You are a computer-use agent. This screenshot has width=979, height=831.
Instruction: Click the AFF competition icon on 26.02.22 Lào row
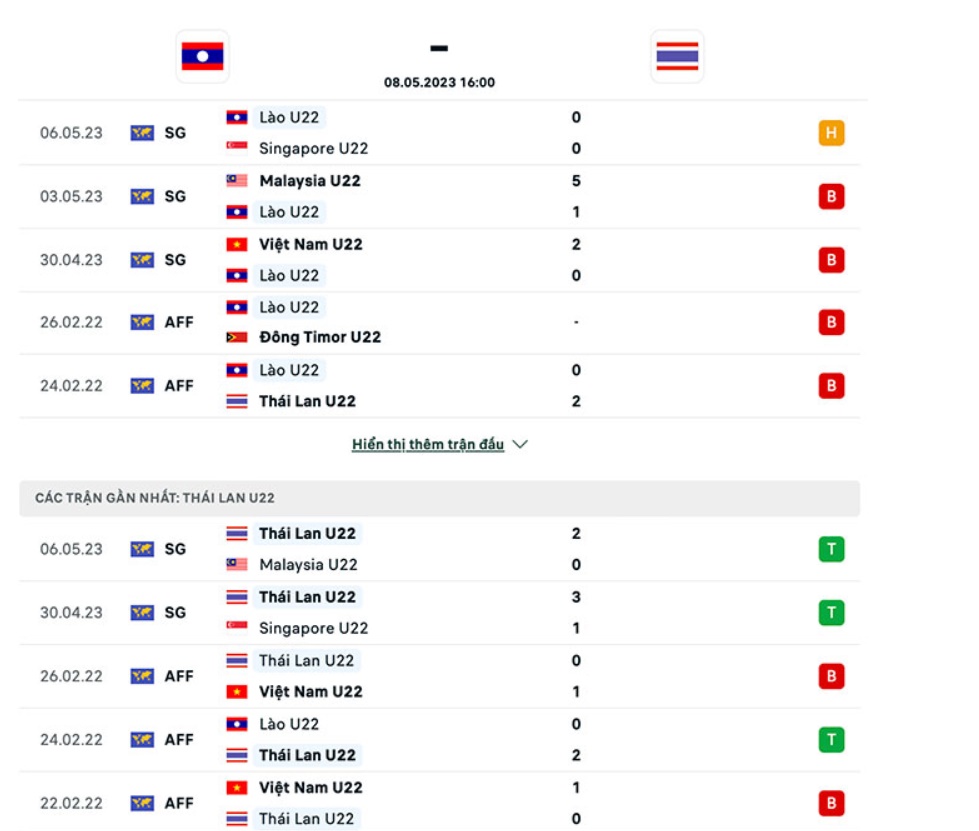pos(142,322)
